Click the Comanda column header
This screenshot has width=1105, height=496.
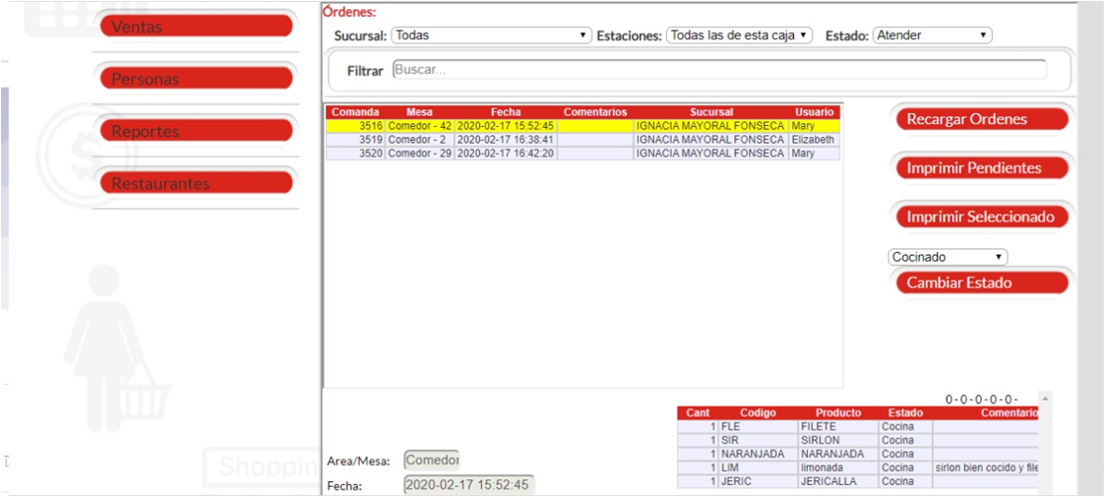(355, 112)
